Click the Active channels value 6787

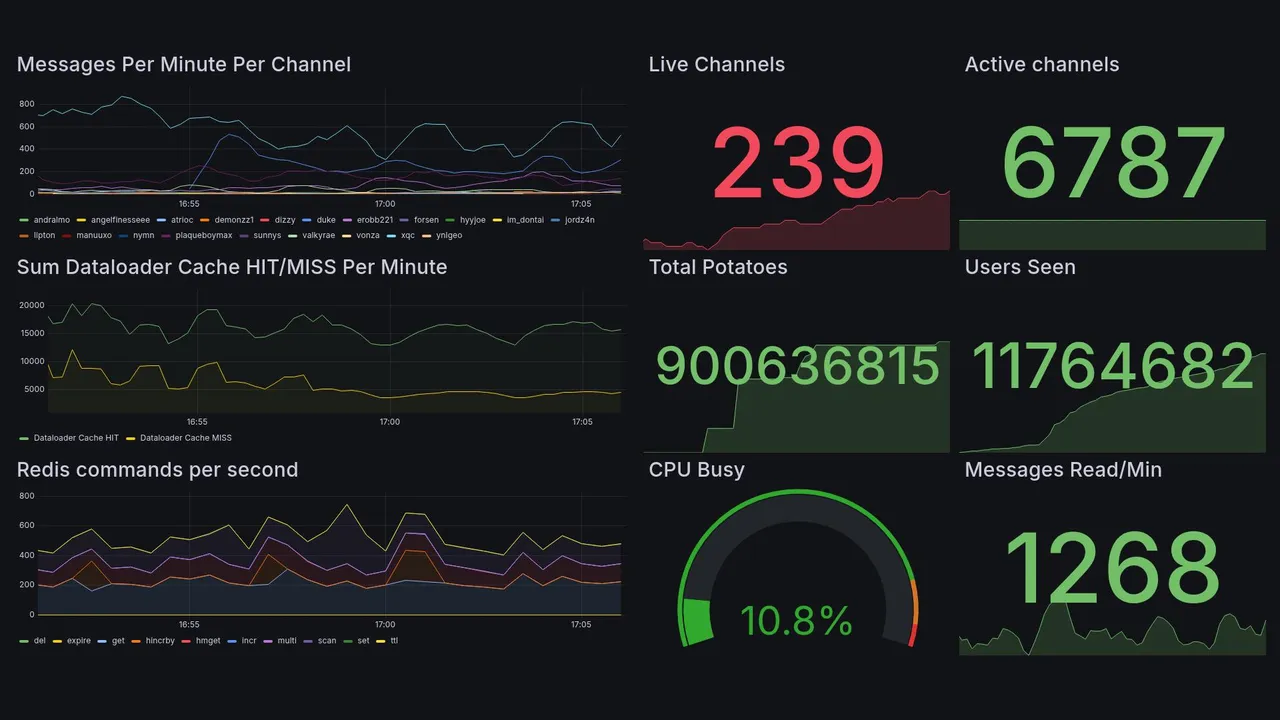click(1113, 164)
